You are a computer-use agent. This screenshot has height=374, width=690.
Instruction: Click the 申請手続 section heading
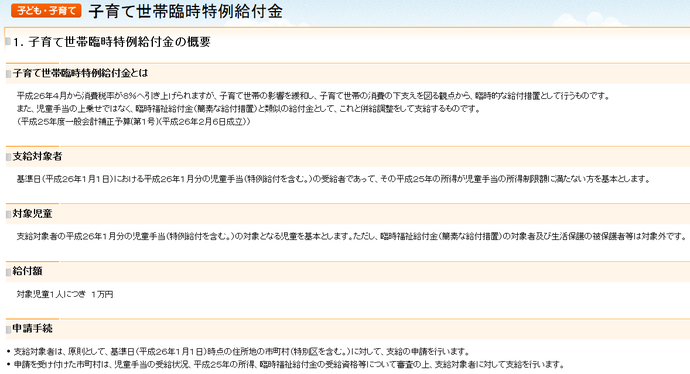(33, 329)
